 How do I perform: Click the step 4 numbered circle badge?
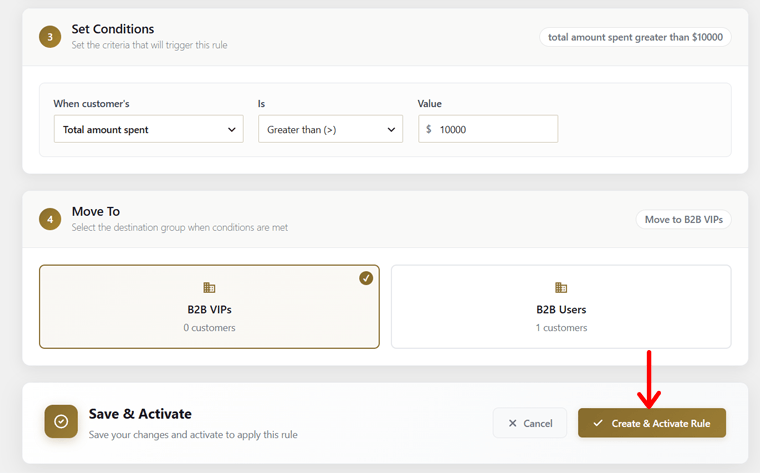(50, 219)
